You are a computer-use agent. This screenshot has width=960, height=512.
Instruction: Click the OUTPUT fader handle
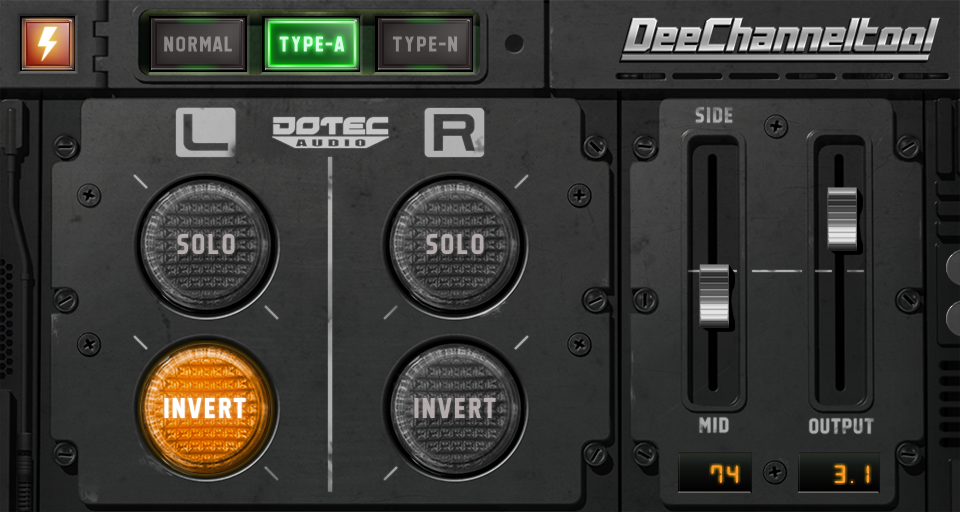(x=842, y=219)
